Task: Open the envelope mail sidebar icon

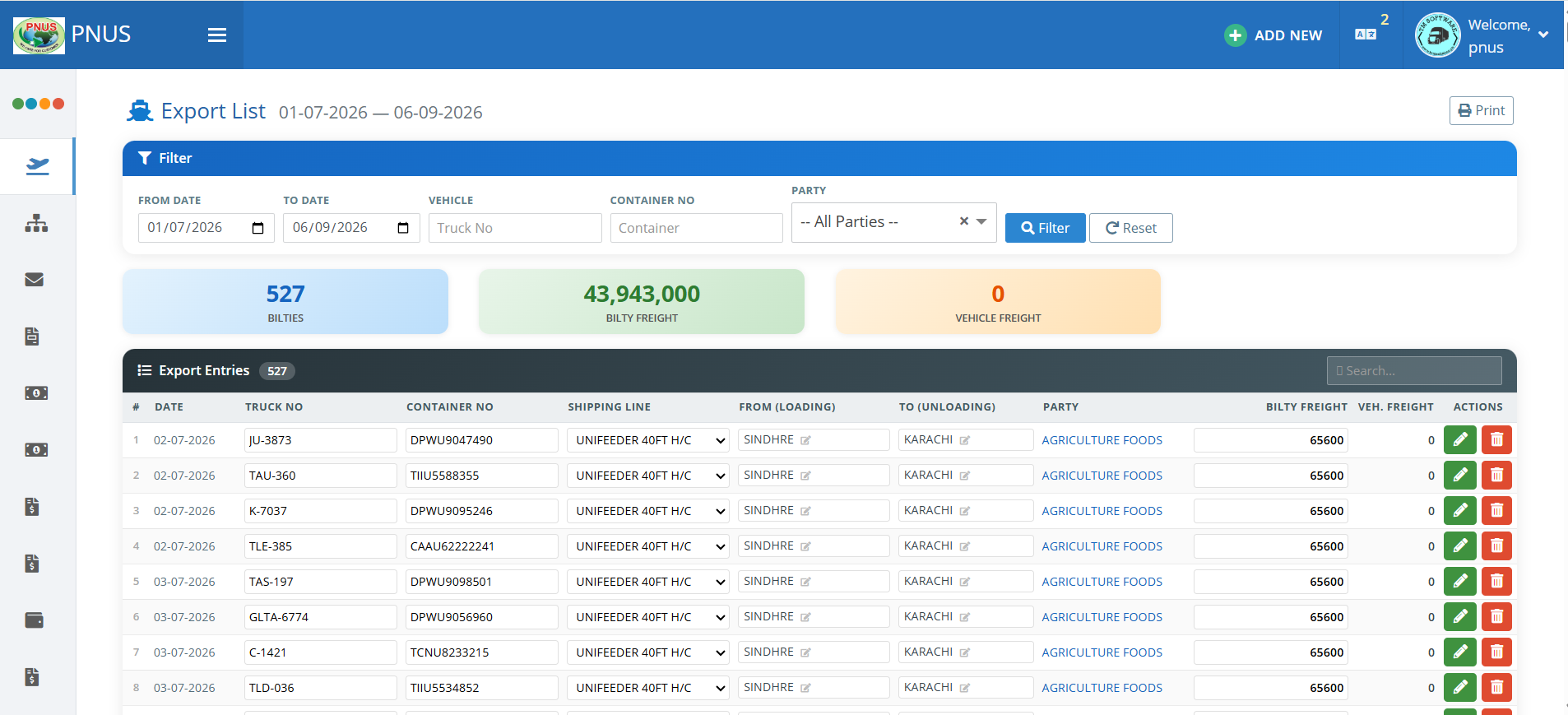Action: click(x=35, y=280)
